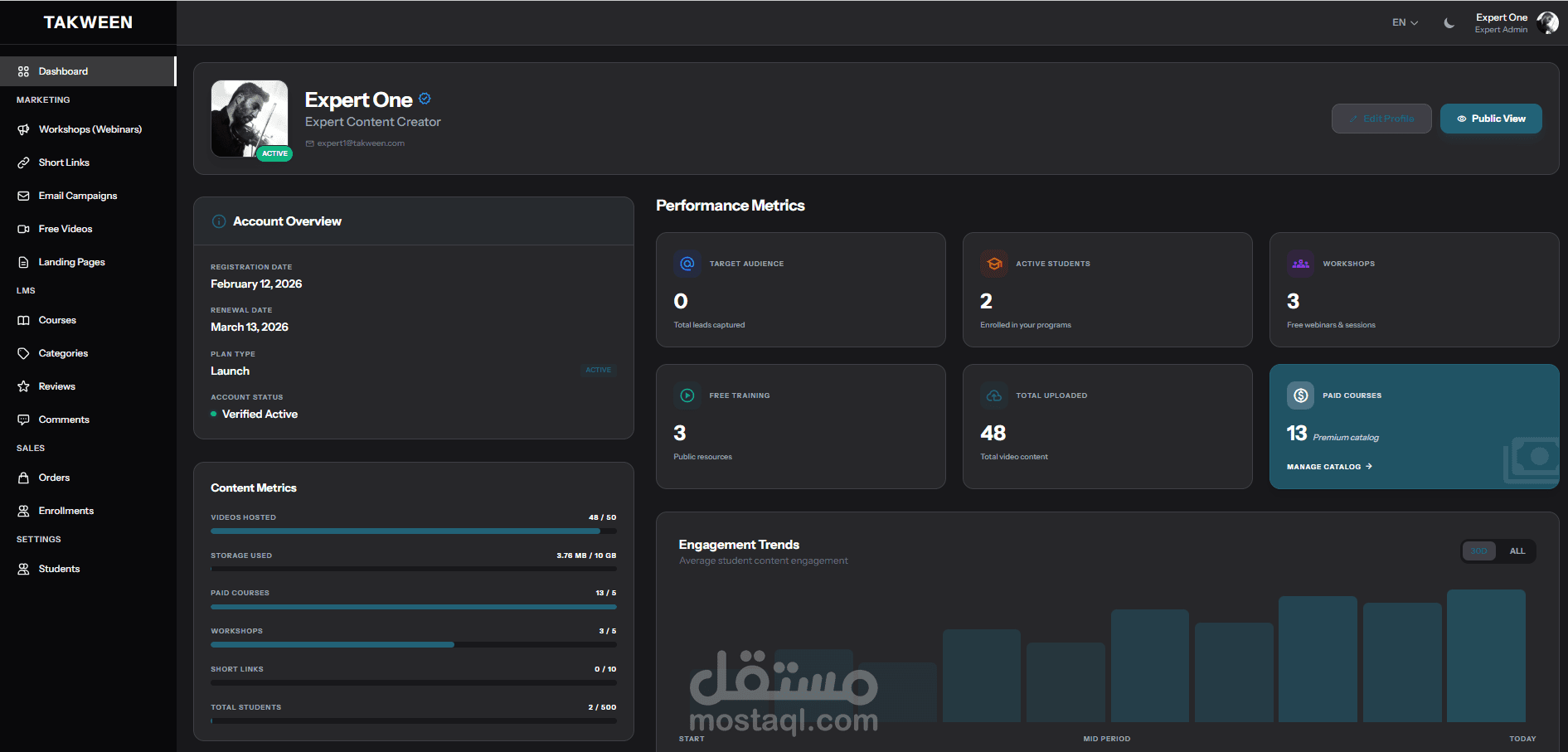The height and width of the screenshot is (752, 1568).
Task: Open the Expert One user menu
Action: [x=1516, y=23]
